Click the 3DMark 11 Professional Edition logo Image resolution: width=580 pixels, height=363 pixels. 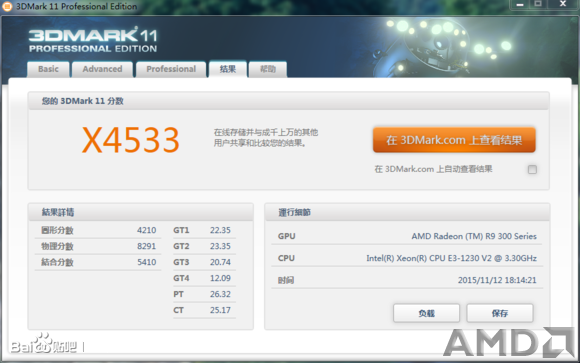[x=93, y=40]
